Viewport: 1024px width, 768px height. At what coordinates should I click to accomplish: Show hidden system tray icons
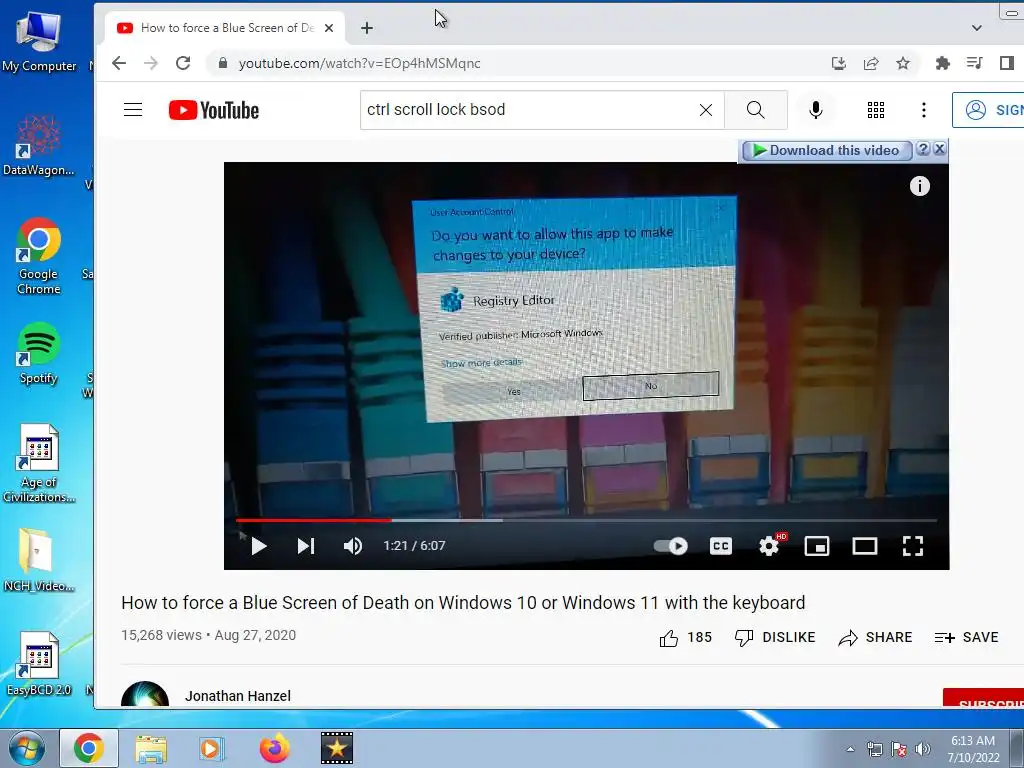850,749
